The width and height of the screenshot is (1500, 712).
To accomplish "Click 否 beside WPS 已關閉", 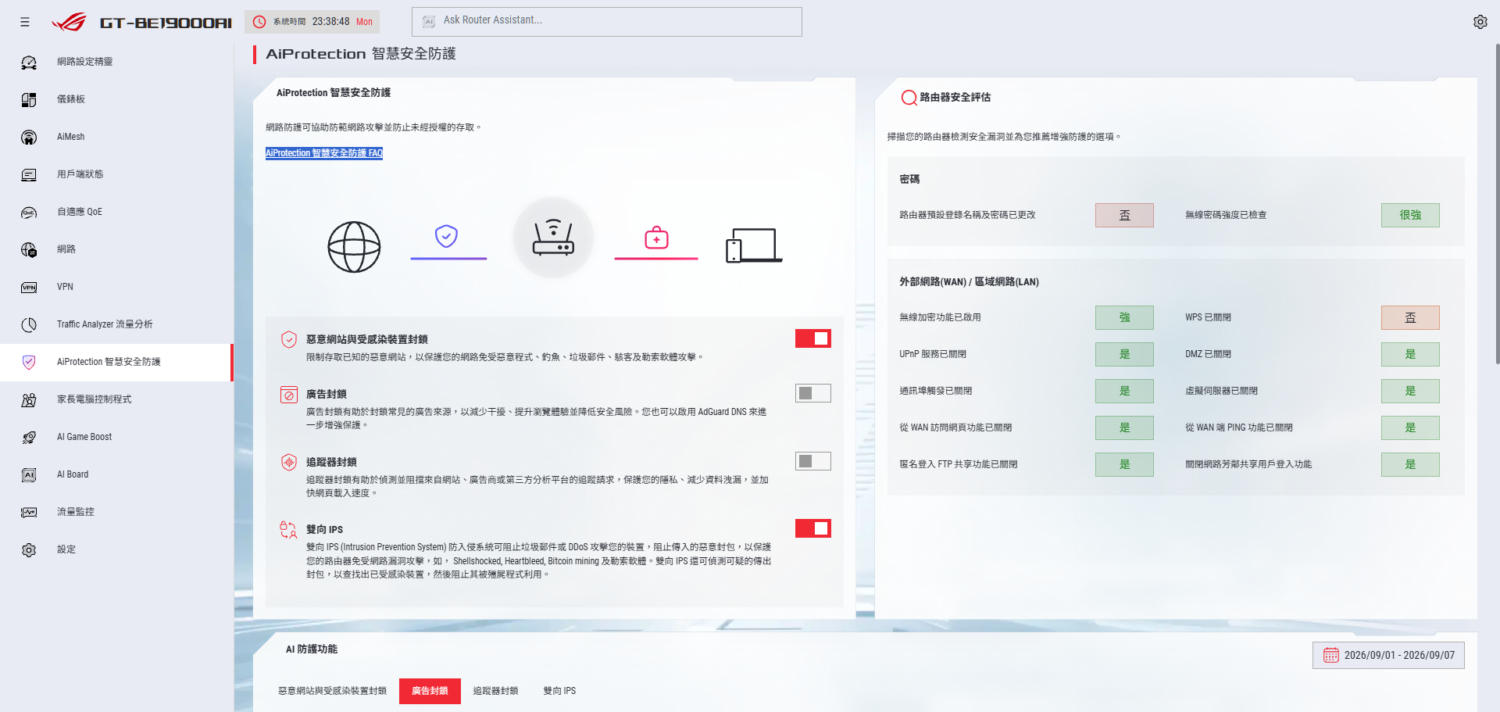I will coord(1410,317).
